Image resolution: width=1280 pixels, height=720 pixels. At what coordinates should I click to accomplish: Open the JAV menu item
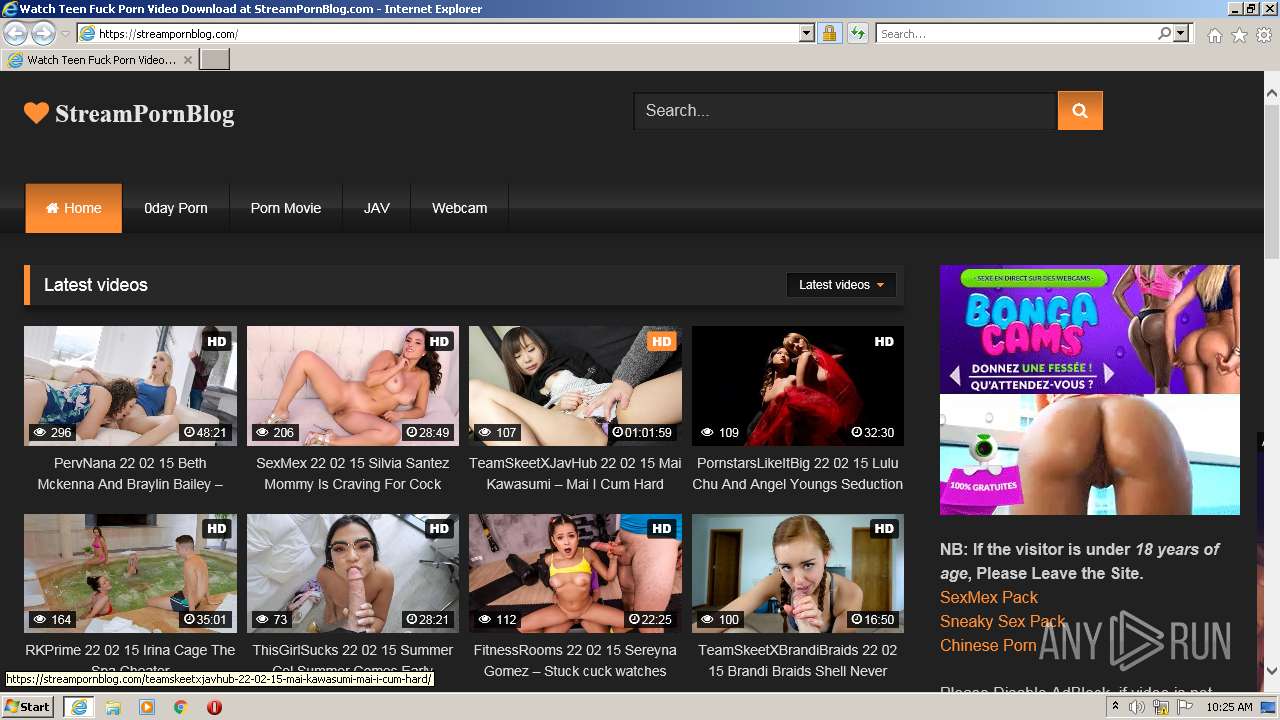pyautogui.click(x=377, y=208)
